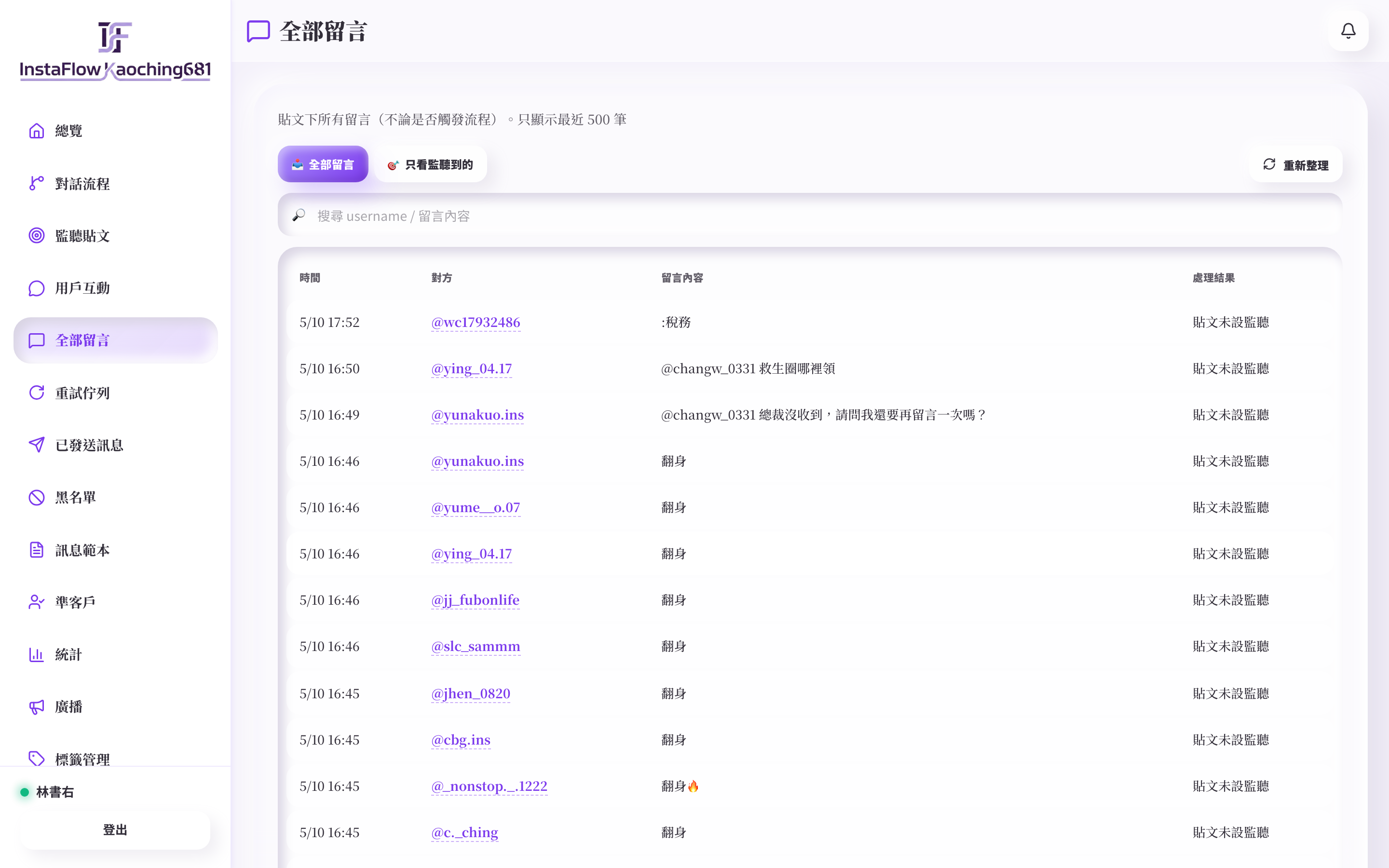Click the 重新整理 refresh button

[1295, 165]
